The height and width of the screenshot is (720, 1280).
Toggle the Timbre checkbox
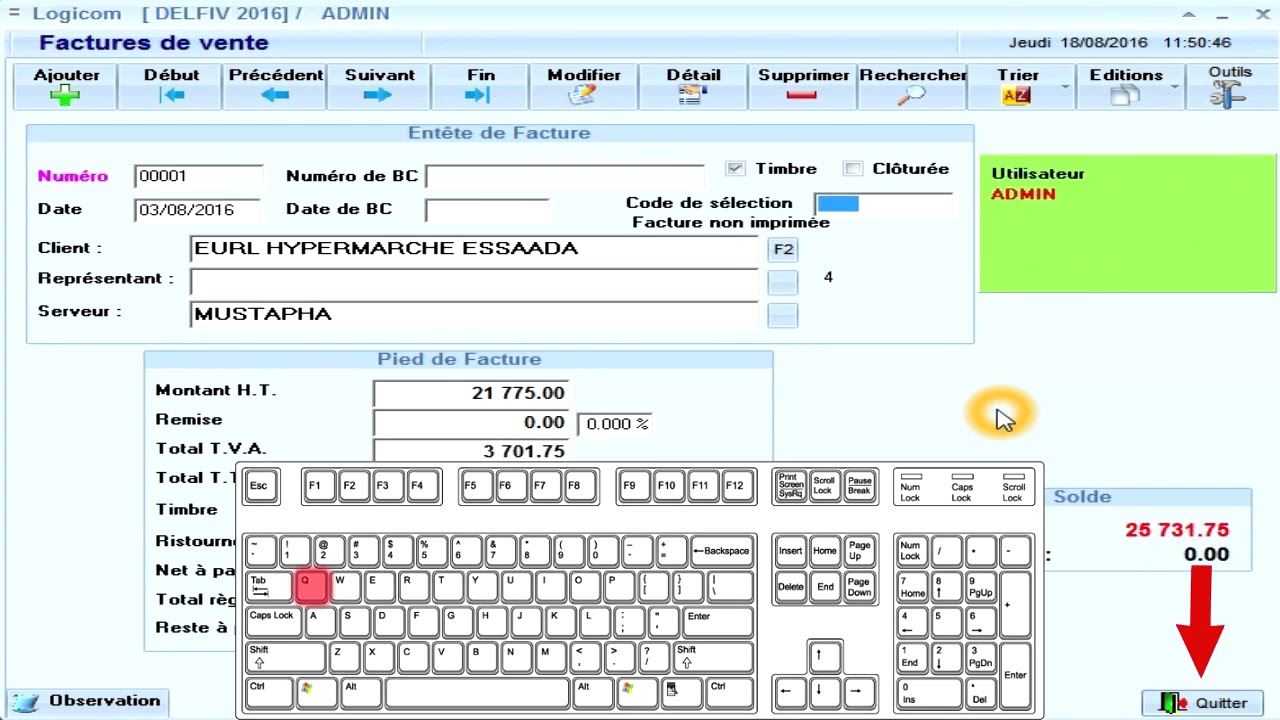click(x=736, y=169)
